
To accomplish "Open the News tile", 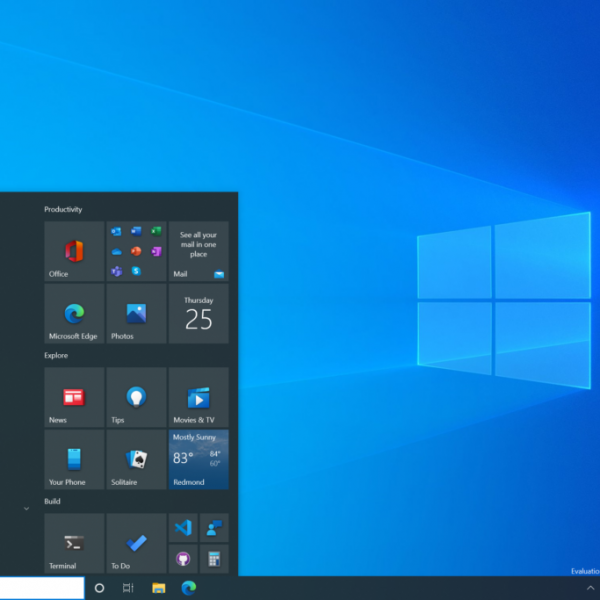I will (74, 397).
